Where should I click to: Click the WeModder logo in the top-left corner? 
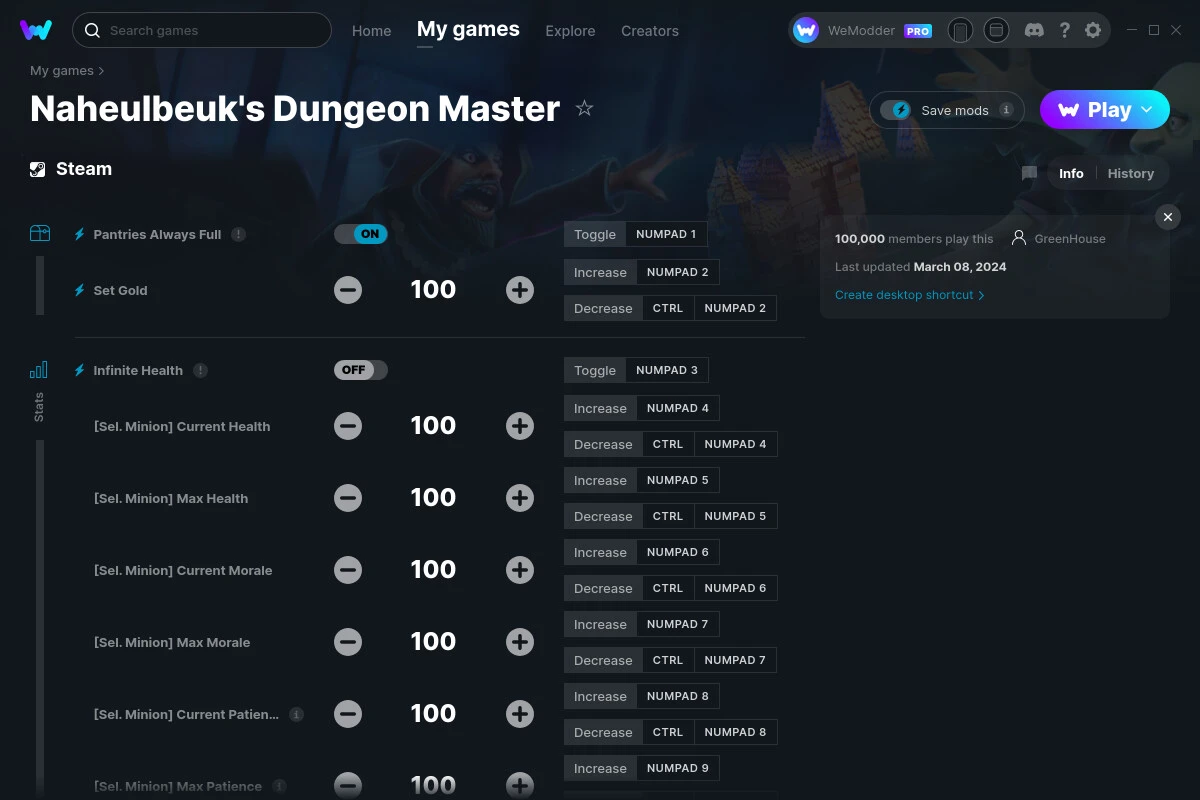pos(36,30)
